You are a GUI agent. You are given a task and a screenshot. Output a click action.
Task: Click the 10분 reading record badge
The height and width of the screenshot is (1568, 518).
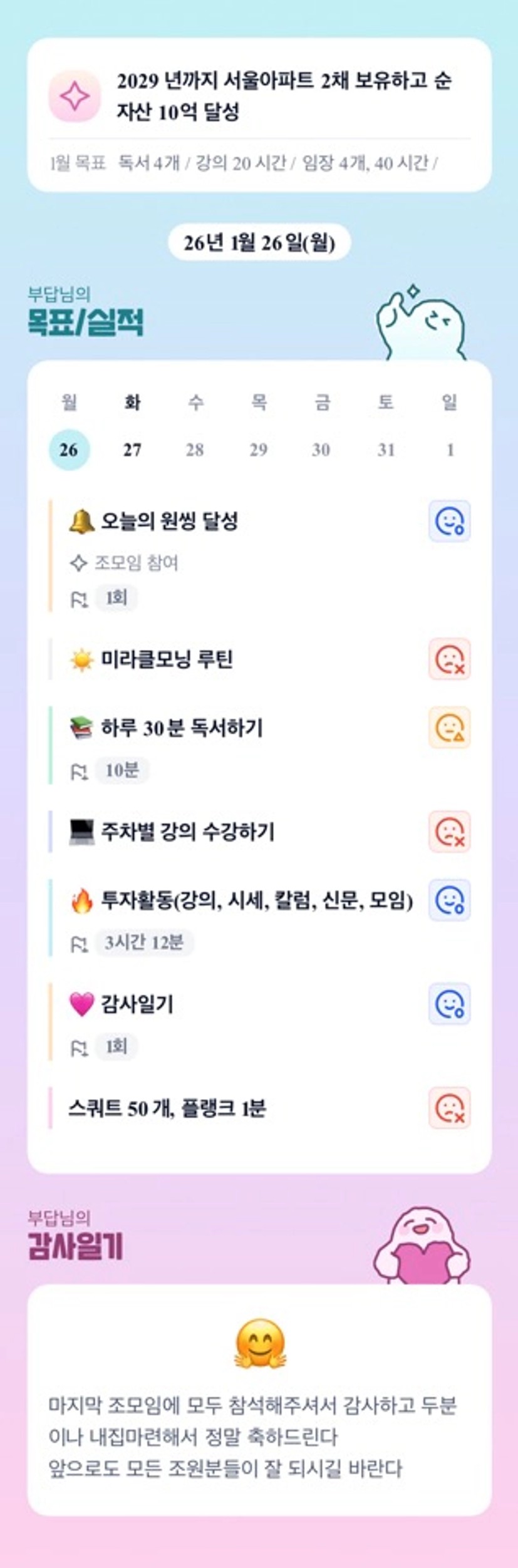pos(122,770)
